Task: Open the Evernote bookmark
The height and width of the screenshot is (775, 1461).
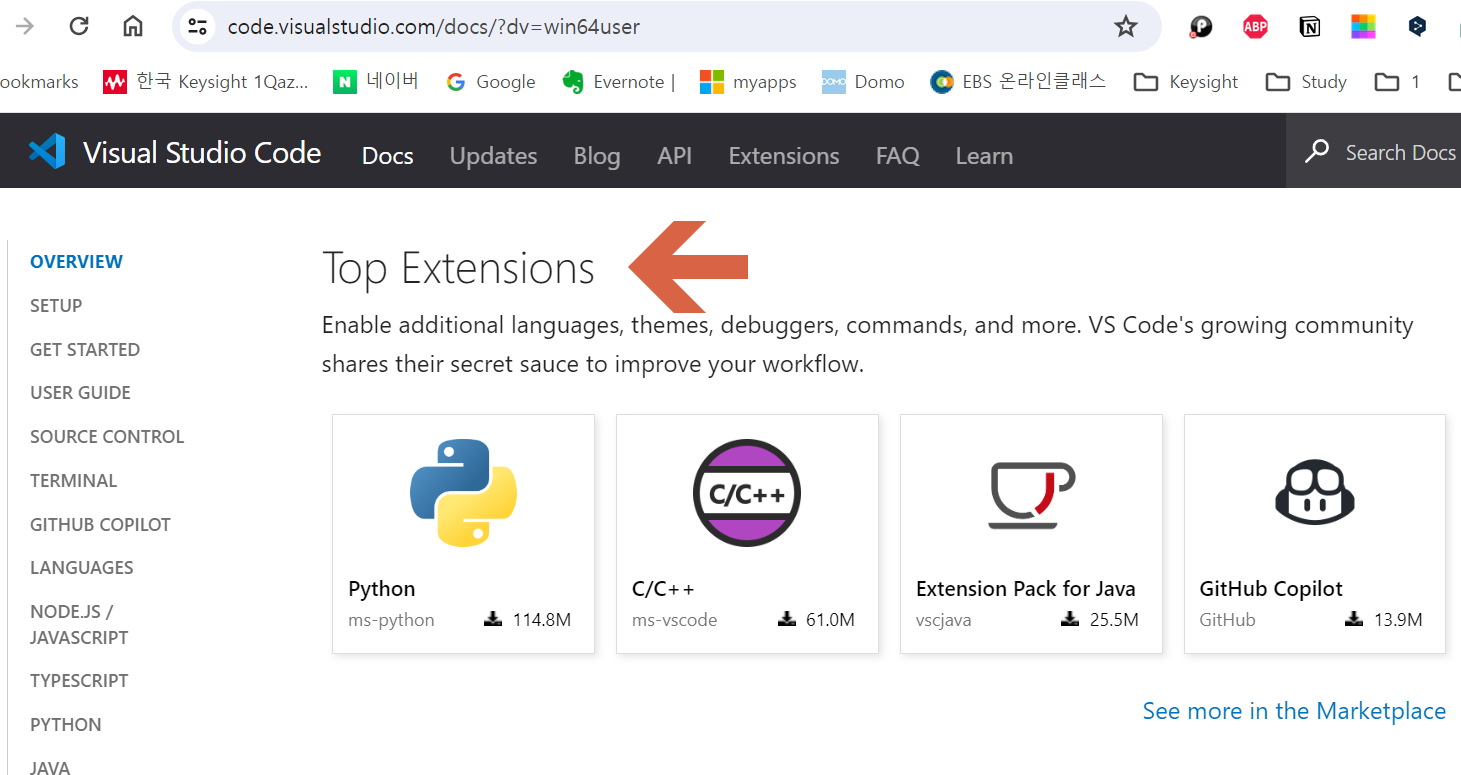Action: point(618,82)
